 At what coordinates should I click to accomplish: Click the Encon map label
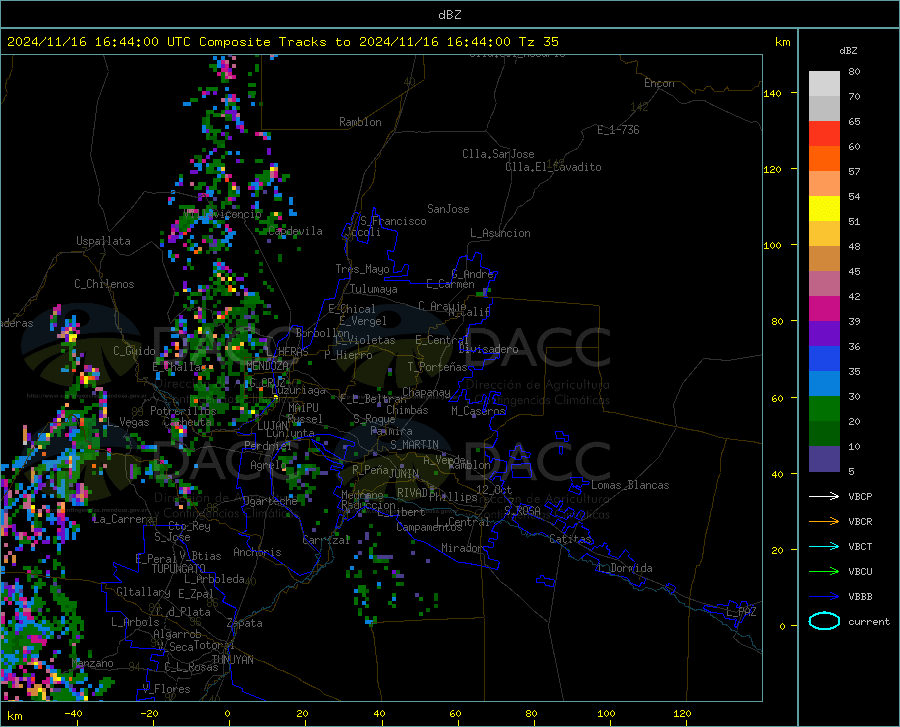[659, 83]
